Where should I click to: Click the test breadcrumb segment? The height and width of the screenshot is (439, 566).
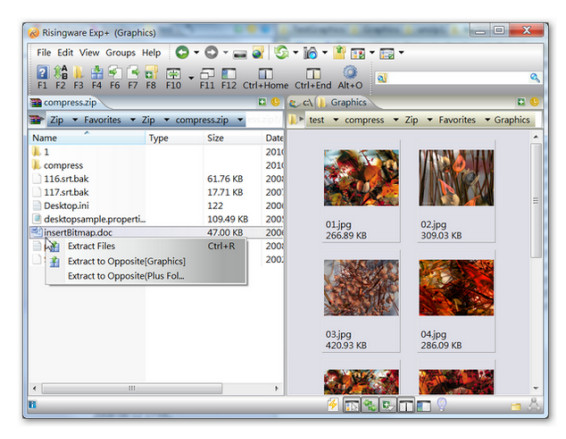pos(317,120)
